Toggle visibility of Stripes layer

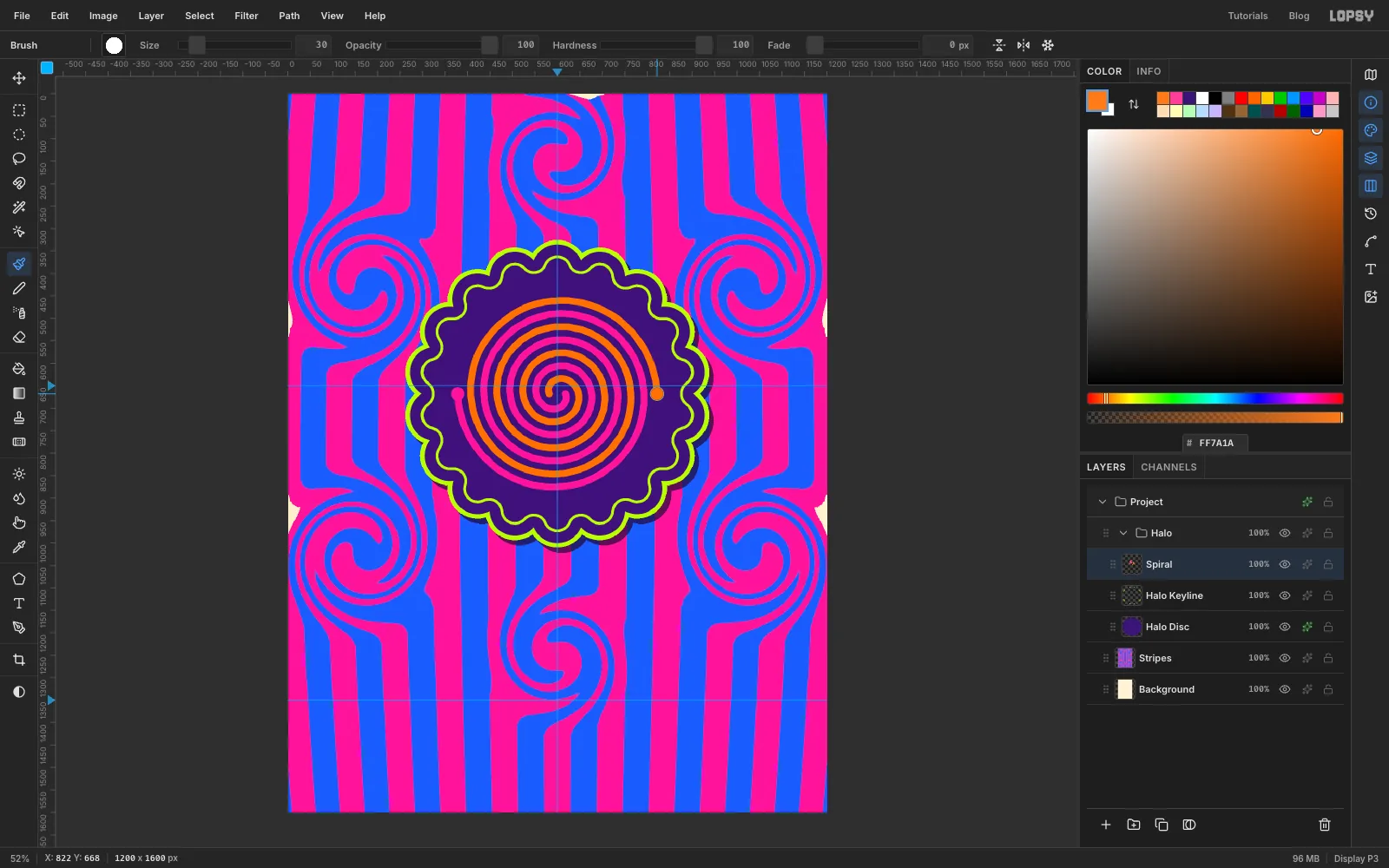coord(1285,658)
